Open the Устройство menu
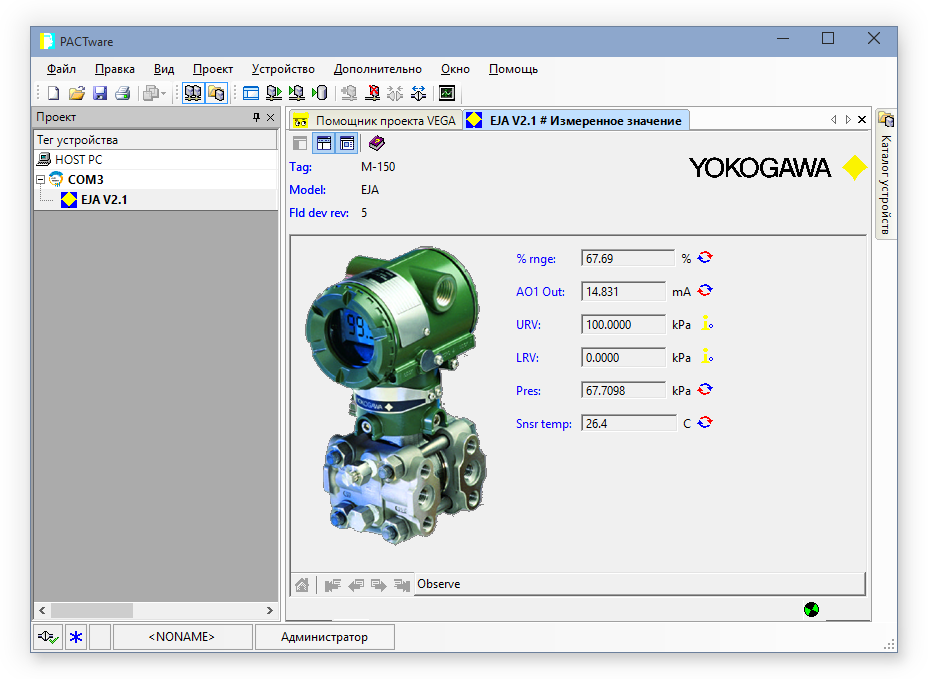The height and width of the screenshot is (679, 928). pyautogui.click(x=283, y=69)
